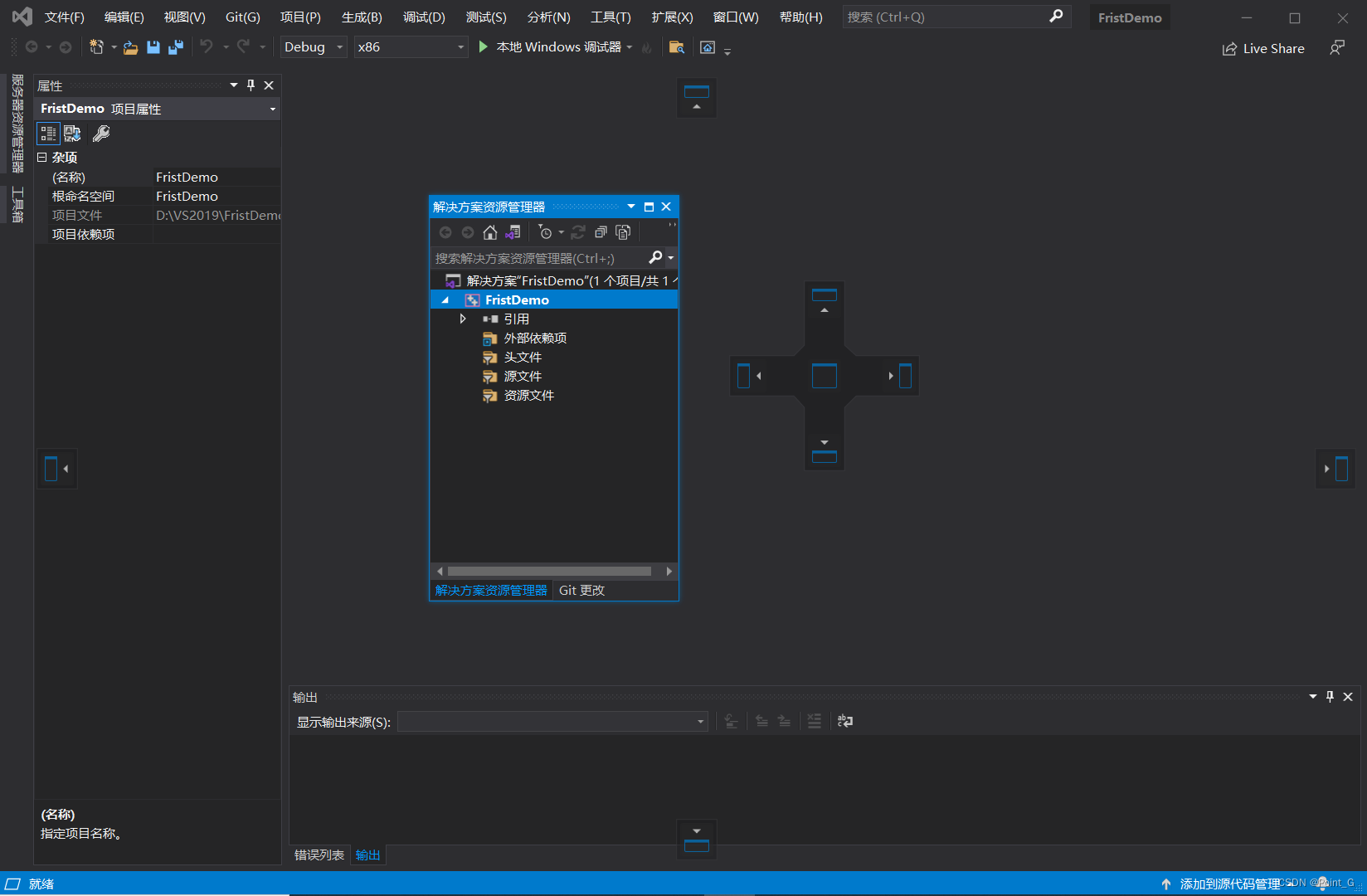Viewport: 1367px width, 896px height.
Task: Open Pending Changes Filter clock icon
Action: pyautogui.click(x=546, y=232)
